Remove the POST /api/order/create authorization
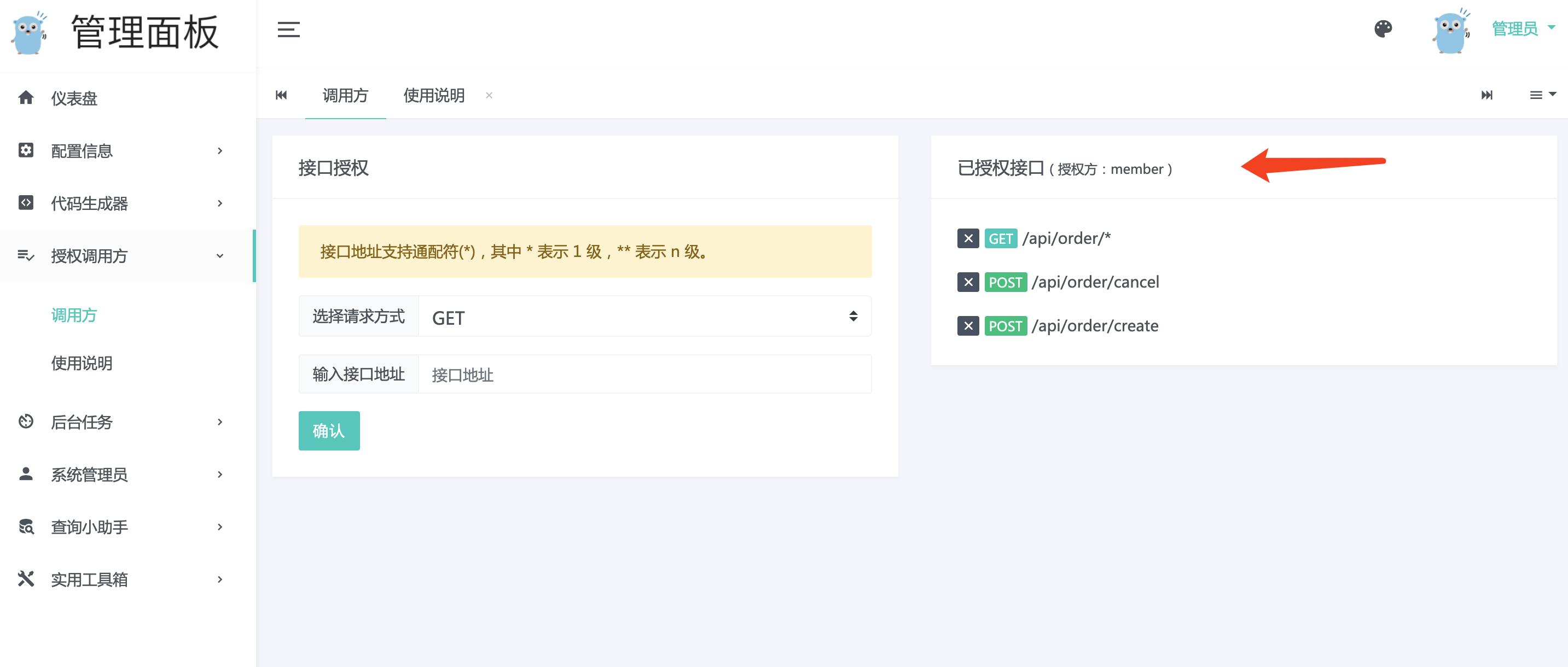 (x=967, y=326)
